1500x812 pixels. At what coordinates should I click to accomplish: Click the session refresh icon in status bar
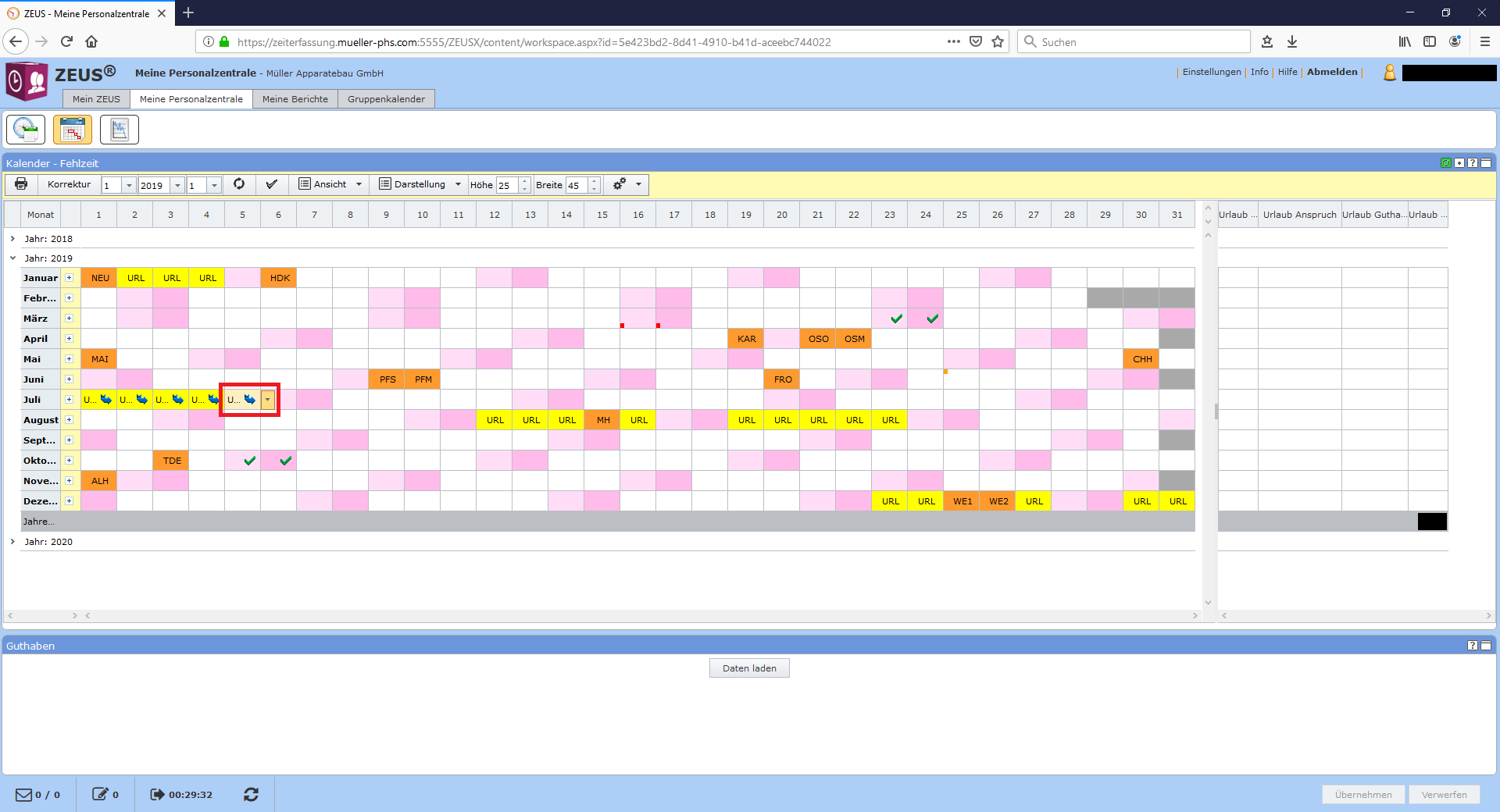[x=251, y=794]
